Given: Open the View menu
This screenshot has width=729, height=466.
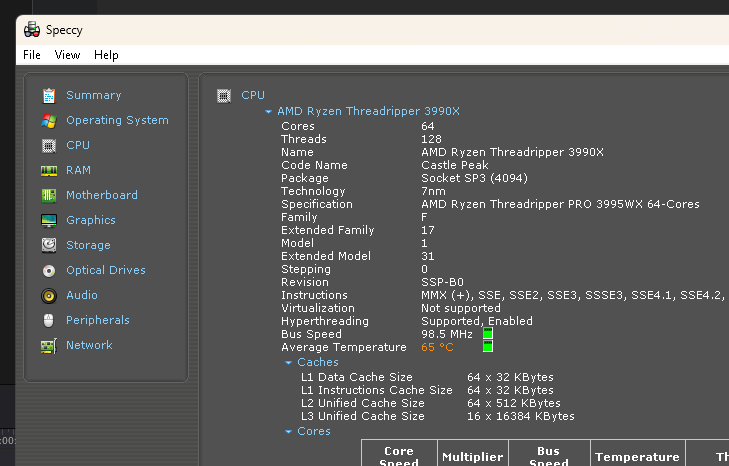Looking at the screenshot, I should (67, 55).
